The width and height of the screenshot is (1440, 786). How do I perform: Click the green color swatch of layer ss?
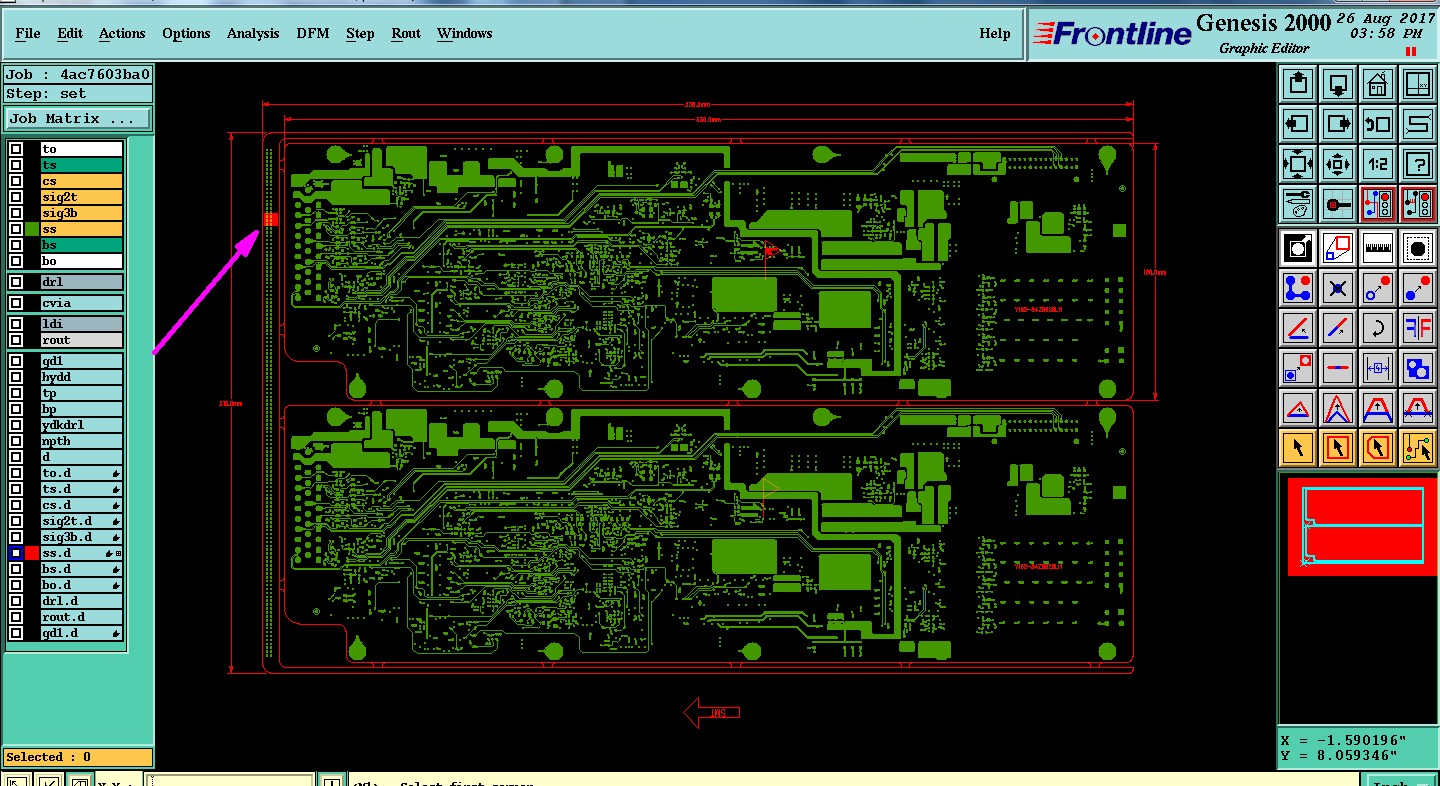point(32,229)
